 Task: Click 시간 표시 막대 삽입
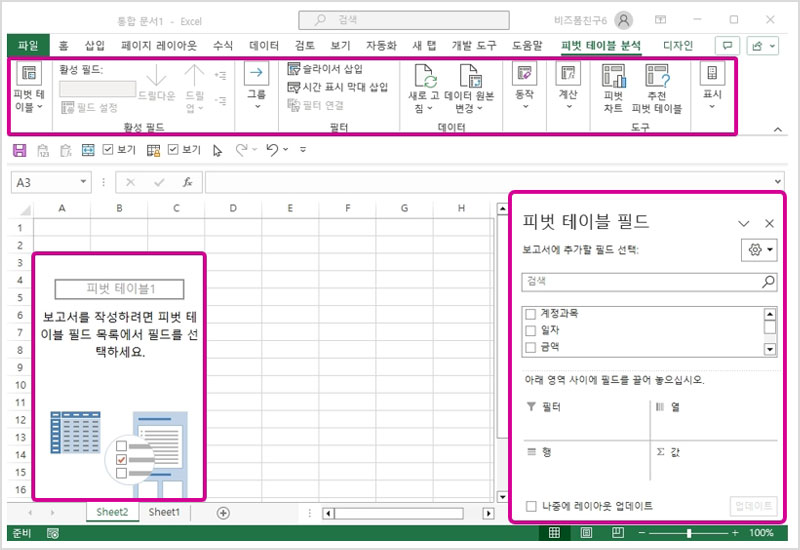338,87
